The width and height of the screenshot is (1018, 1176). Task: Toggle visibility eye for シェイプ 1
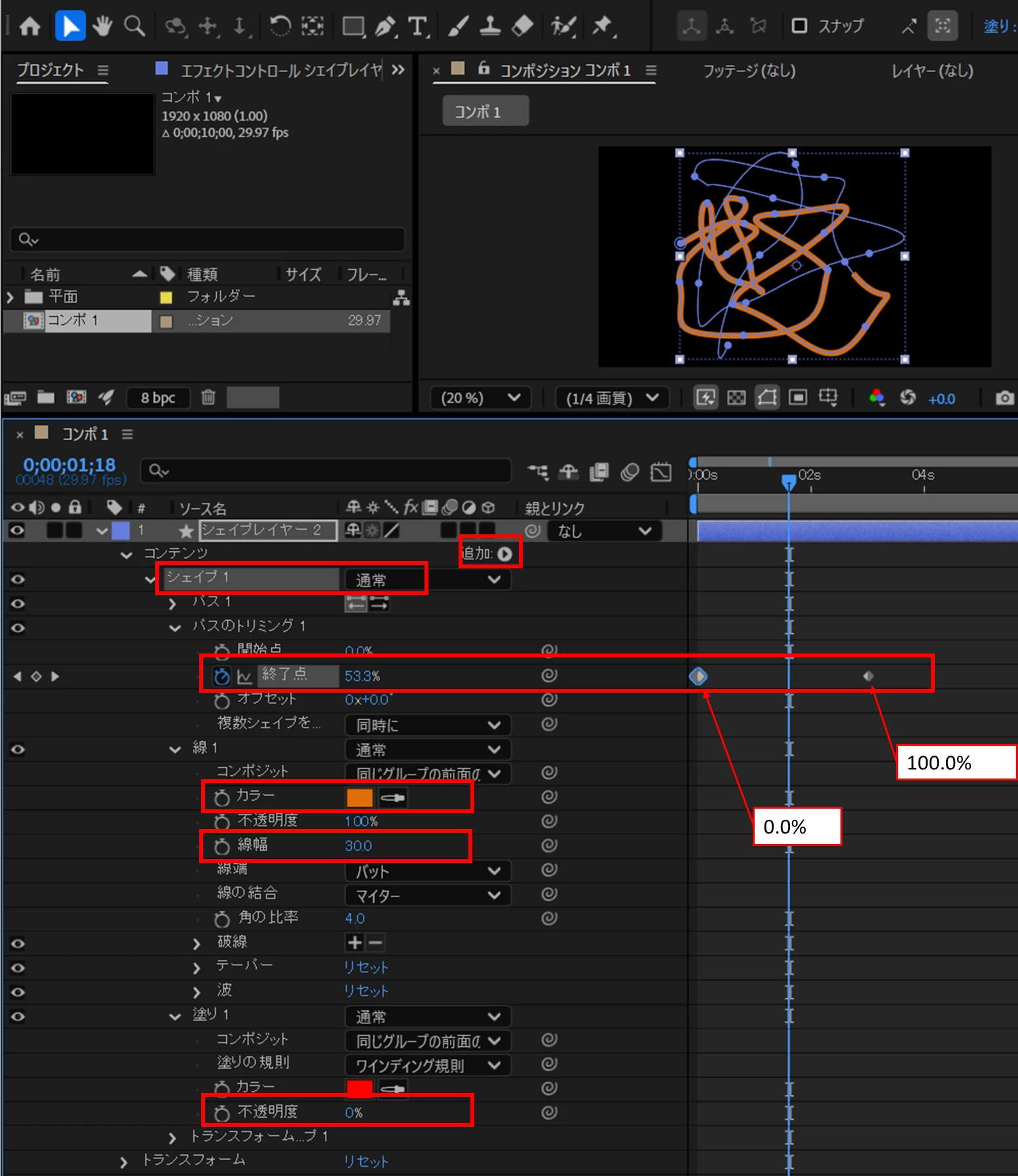pos(18,579)
